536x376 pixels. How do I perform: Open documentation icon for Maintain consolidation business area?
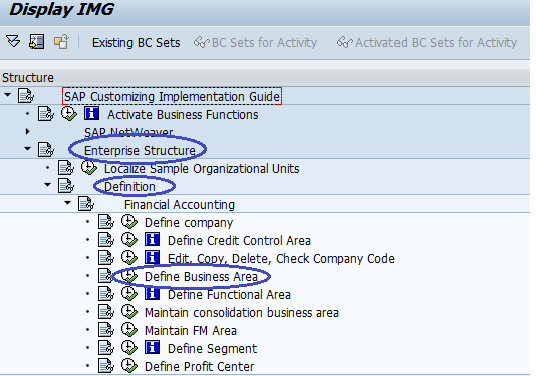[x=106, y=312]
